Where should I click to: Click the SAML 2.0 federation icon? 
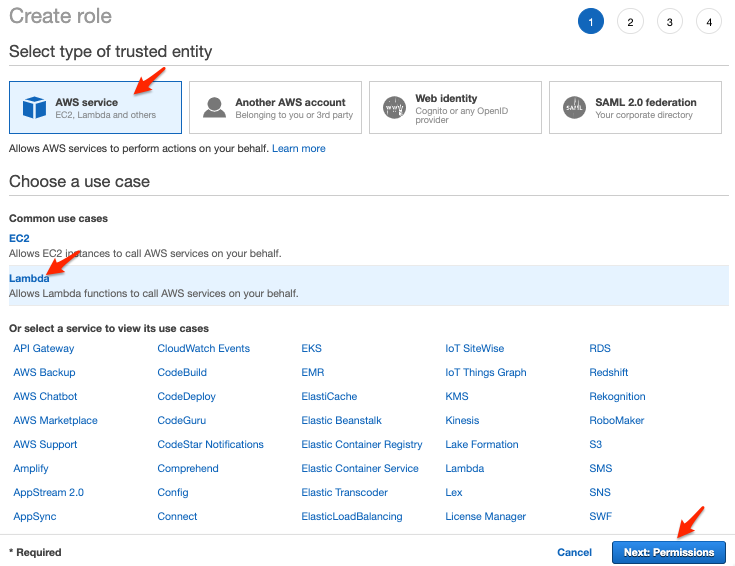tap(574, 107)
